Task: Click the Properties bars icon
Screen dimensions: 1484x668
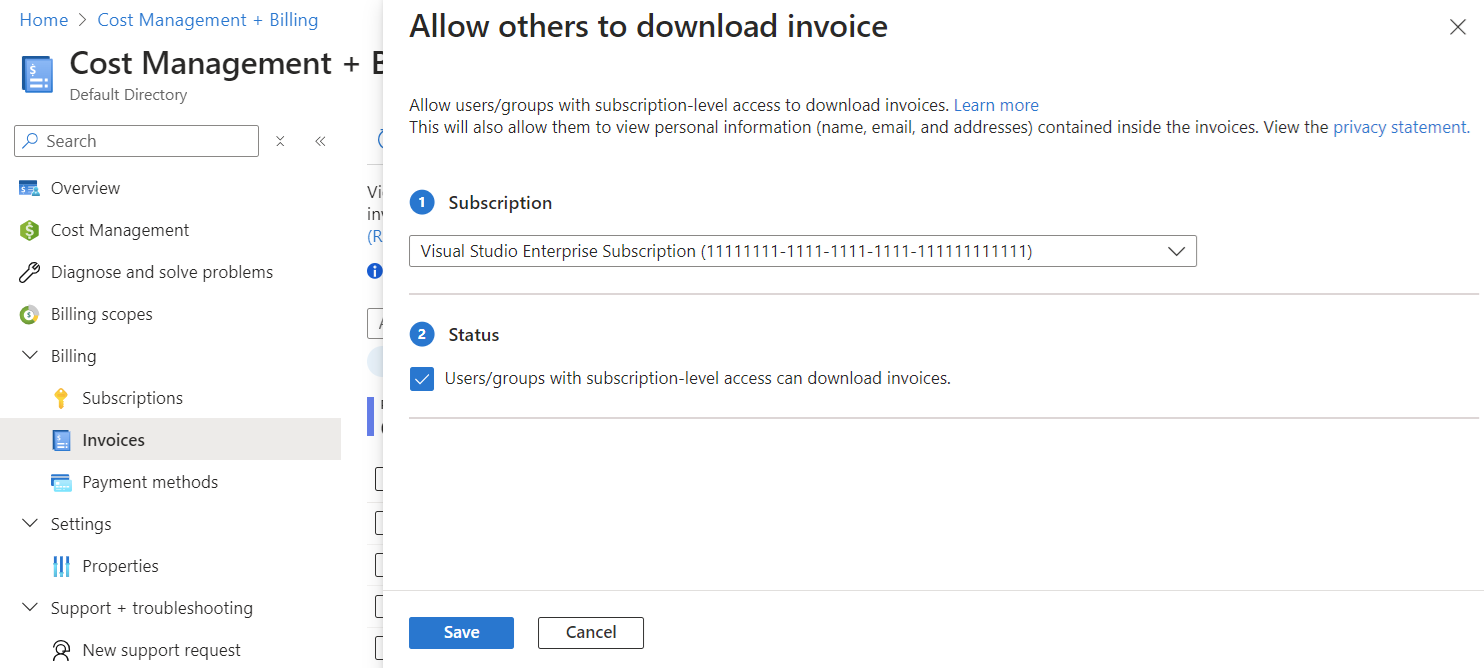Action: point(61,567)
